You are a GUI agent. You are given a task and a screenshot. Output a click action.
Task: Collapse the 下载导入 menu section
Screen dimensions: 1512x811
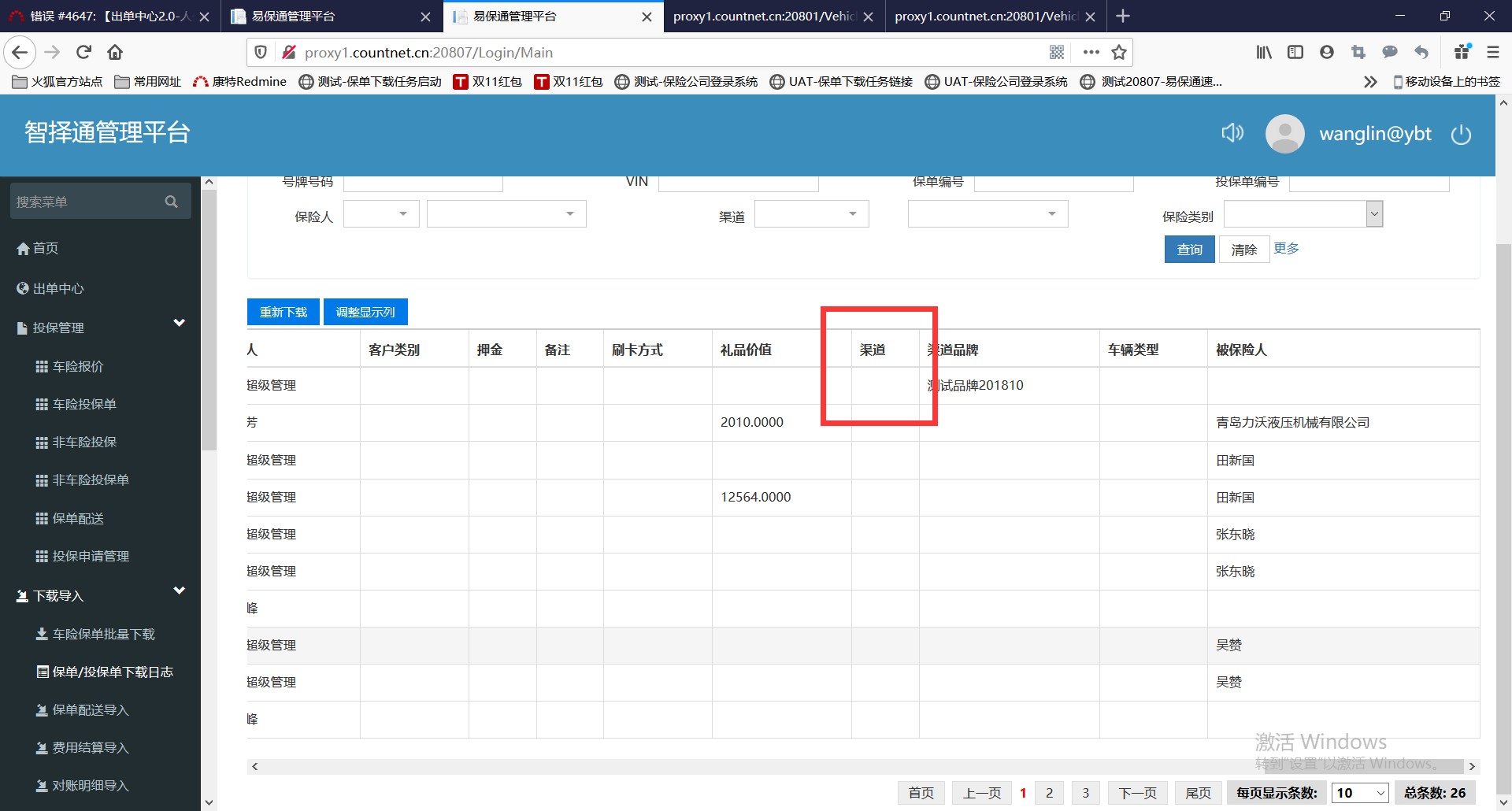100,595
